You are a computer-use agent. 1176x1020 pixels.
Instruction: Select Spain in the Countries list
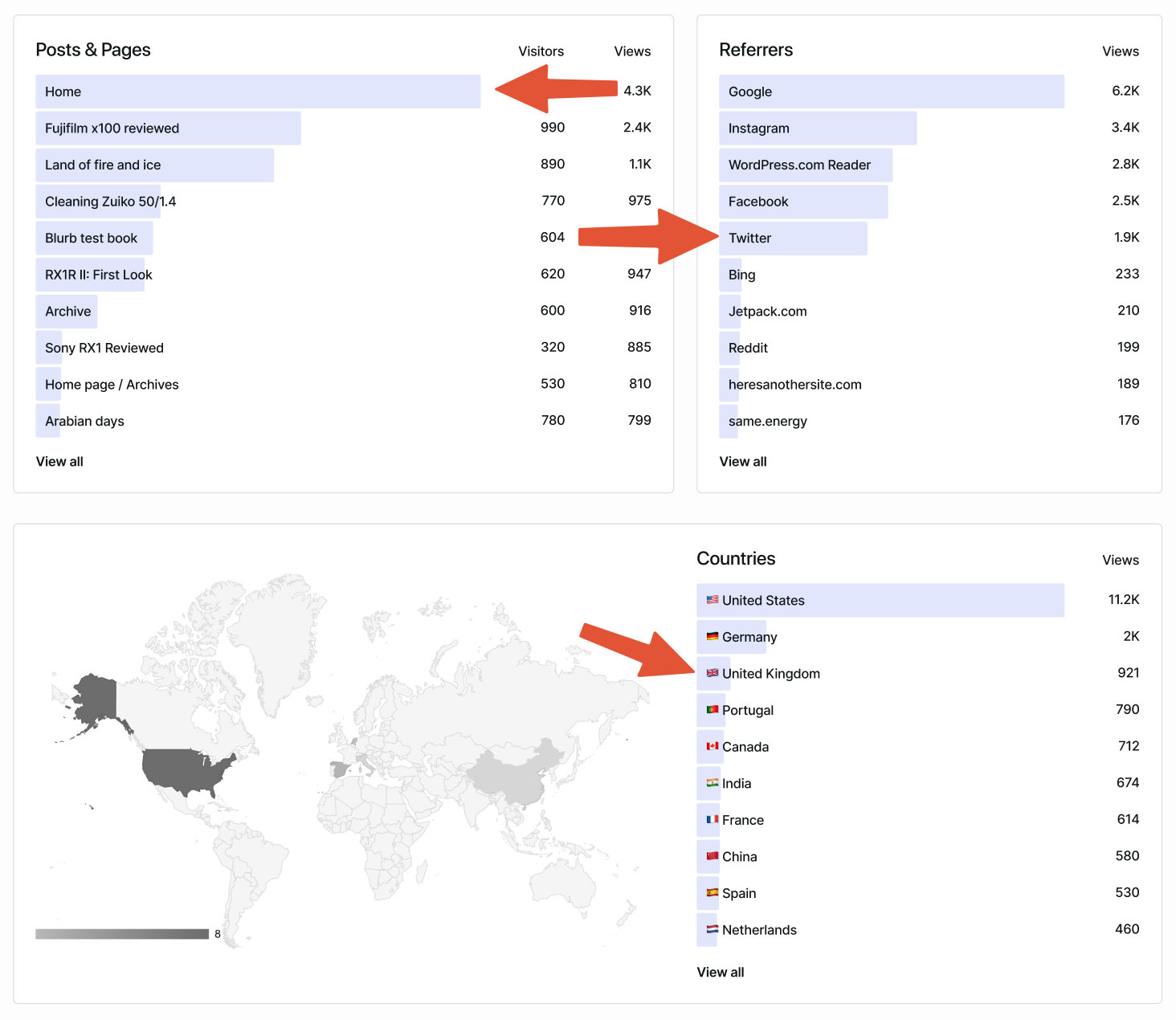739,892
